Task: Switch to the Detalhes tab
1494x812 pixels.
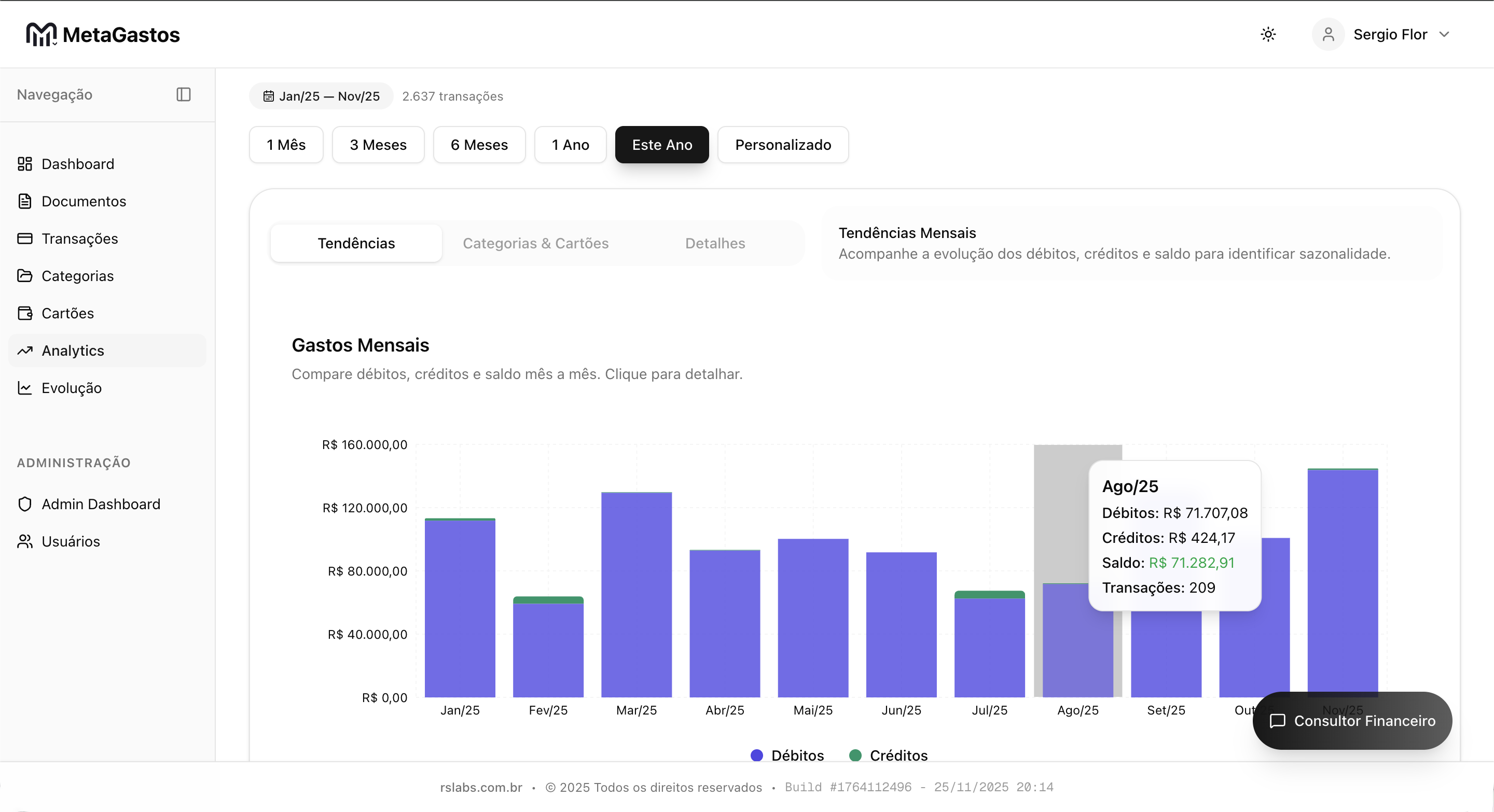Action: pyautogui.click(x=714, y=243)
